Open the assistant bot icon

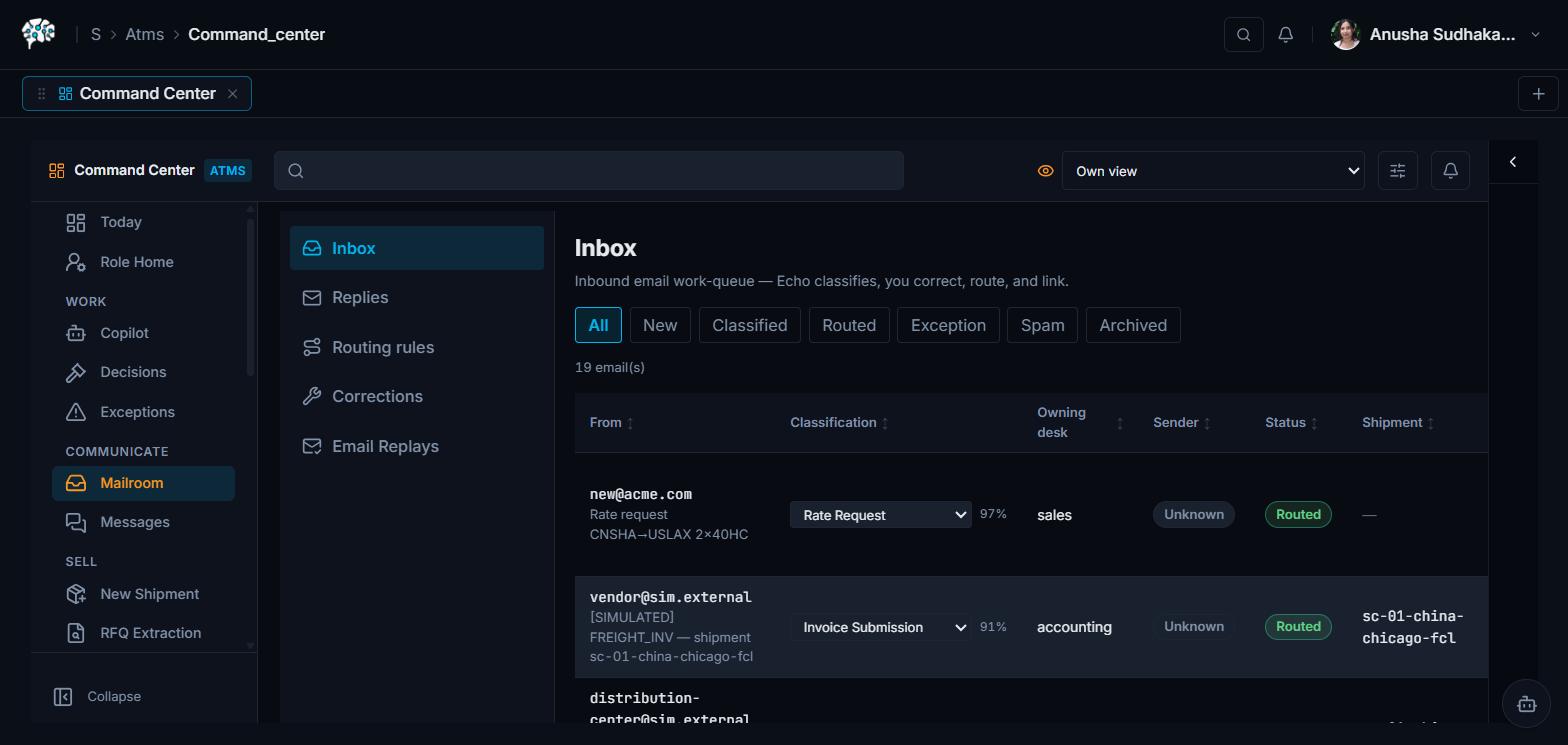(x=1526, y=704)
